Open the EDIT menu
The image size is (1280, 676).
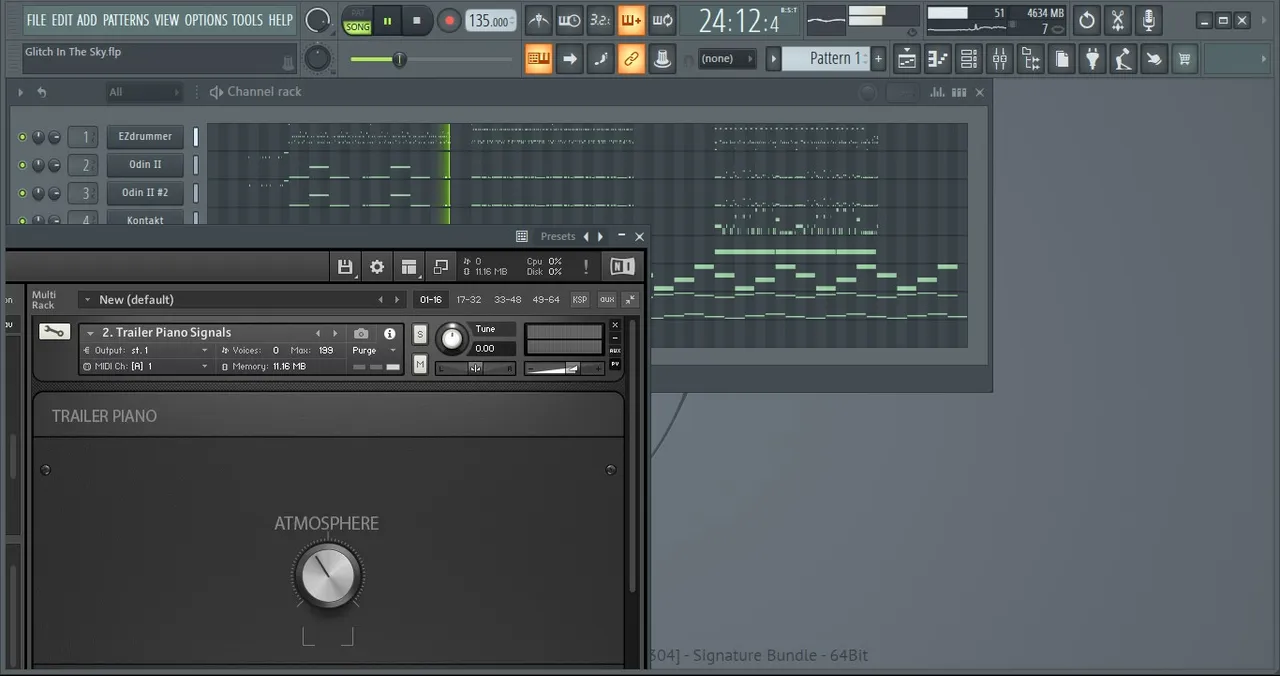[x=62, y=20]
